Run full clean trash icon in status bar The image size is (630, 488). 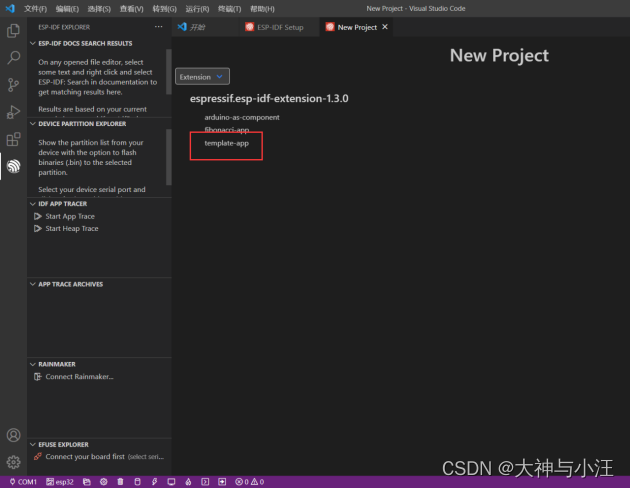120,482
